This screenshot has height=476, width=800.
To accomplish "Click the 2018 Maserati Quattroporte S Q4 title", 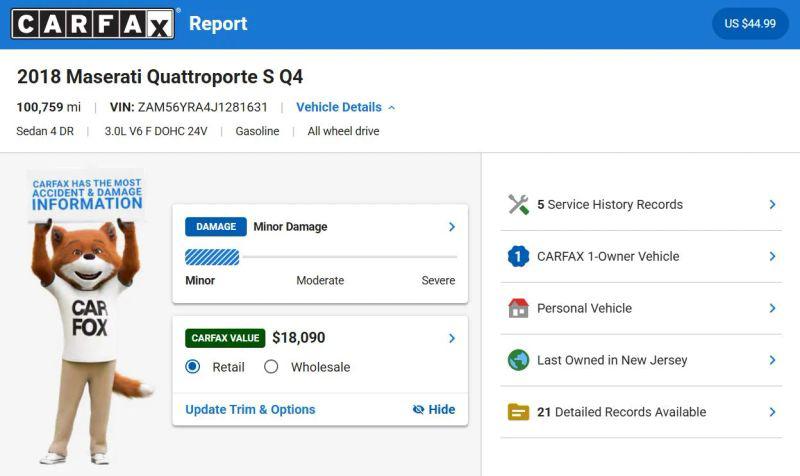I will [160, 77].
